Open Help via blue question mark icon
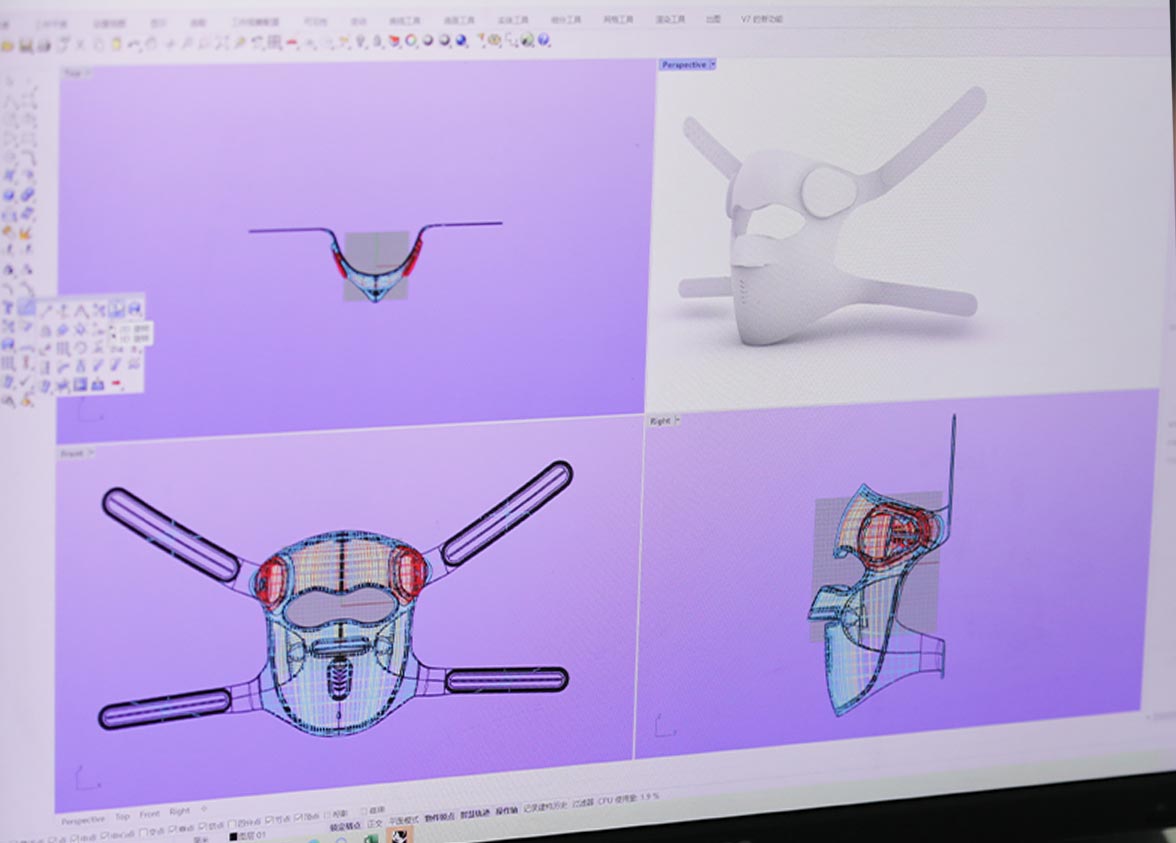 [x=543, y=40]
